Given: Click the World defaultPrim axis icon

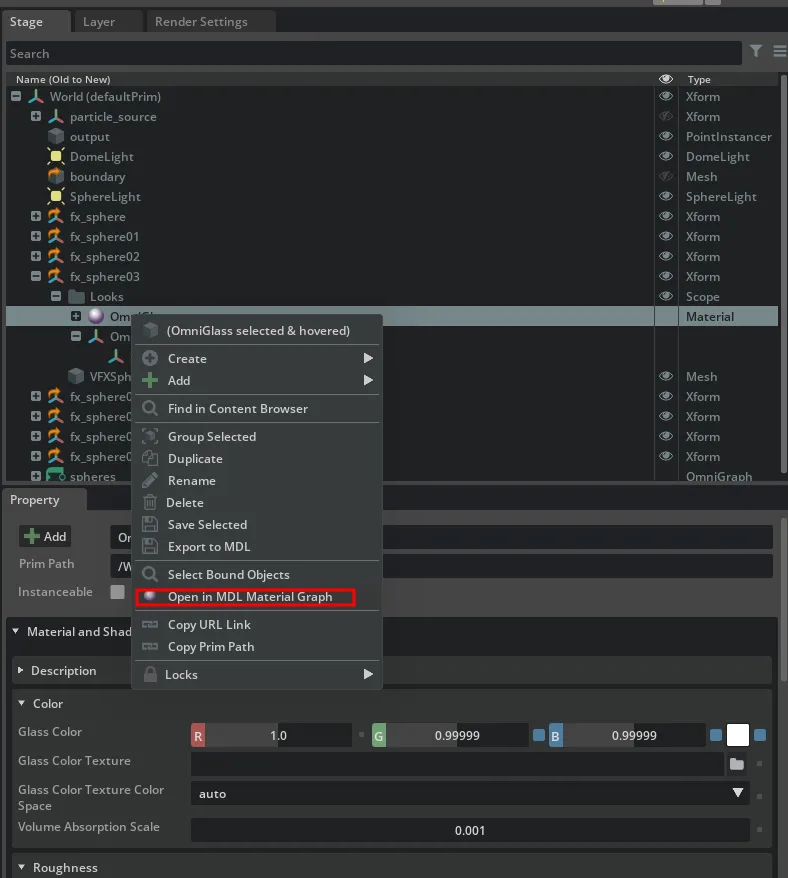Looking at the screenshot, I should pyautogui.click(x=36, y=96).
